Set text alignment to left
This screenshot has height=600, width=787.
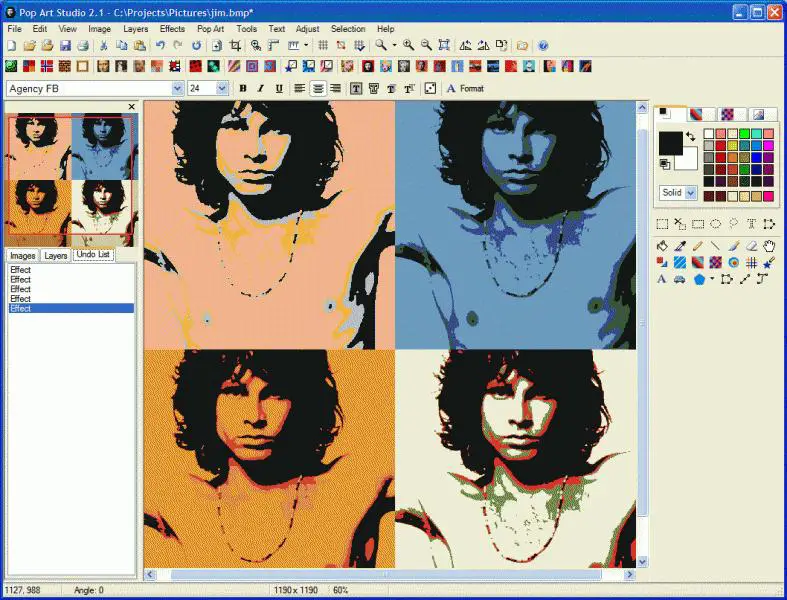[x=300, y=88]
